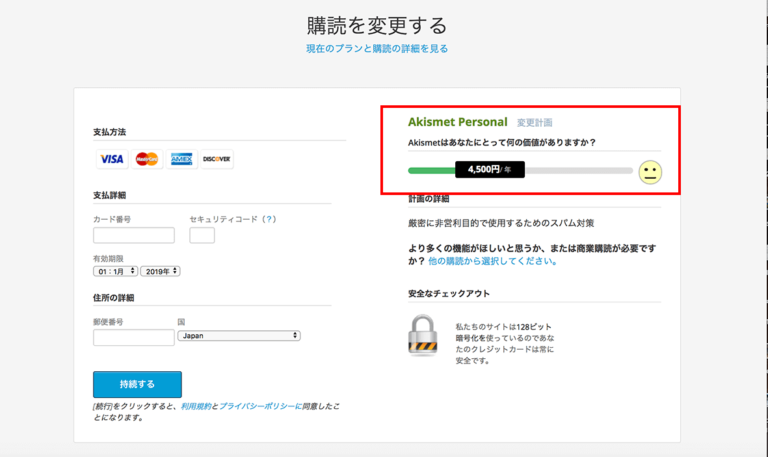
Task: Focus the security code input field
Action: tap(202, 235)
